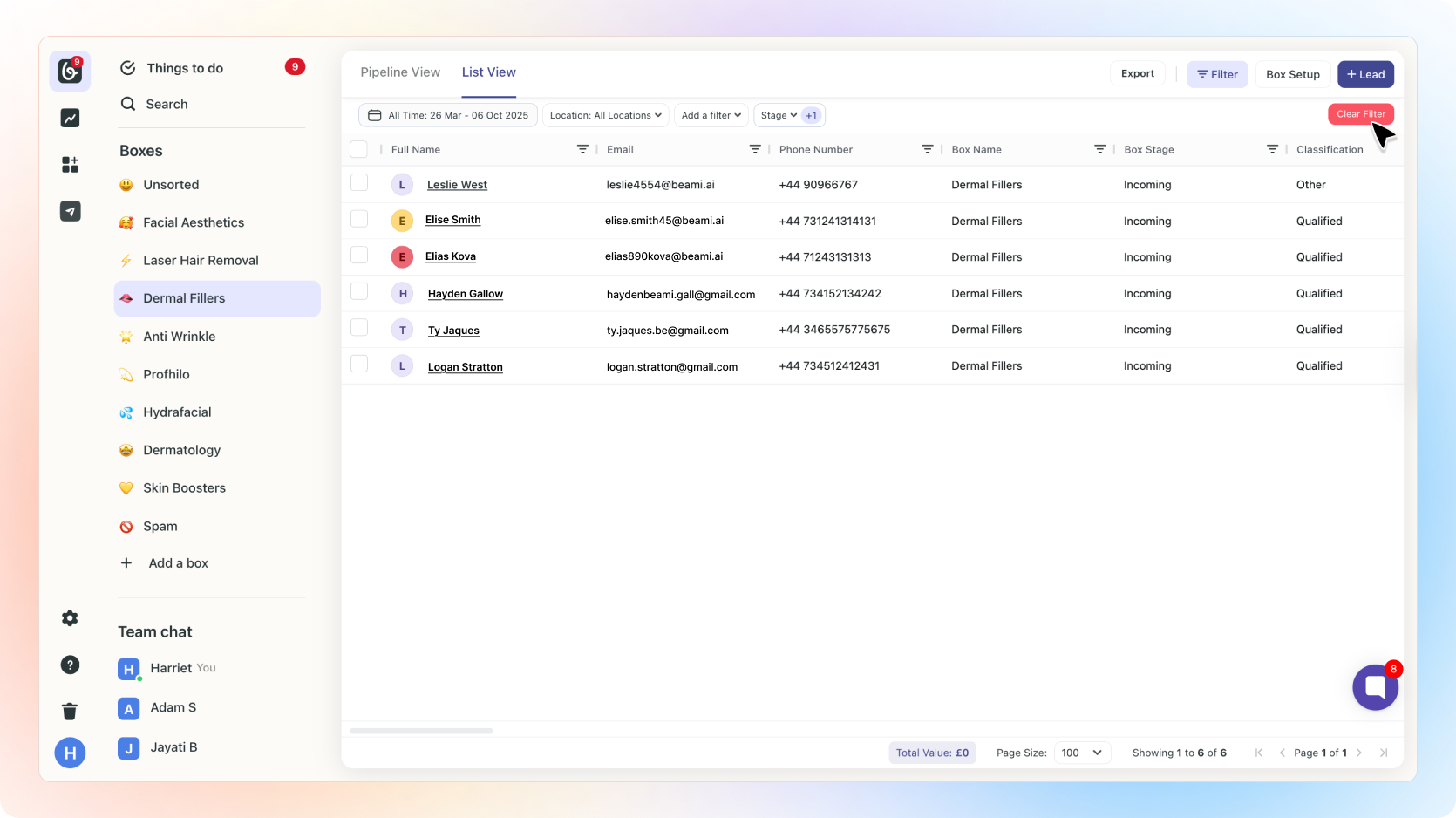The height and width of the screenshot is (818, 1456).
Task: Click the app logo with notification badge
Action: 70,71
